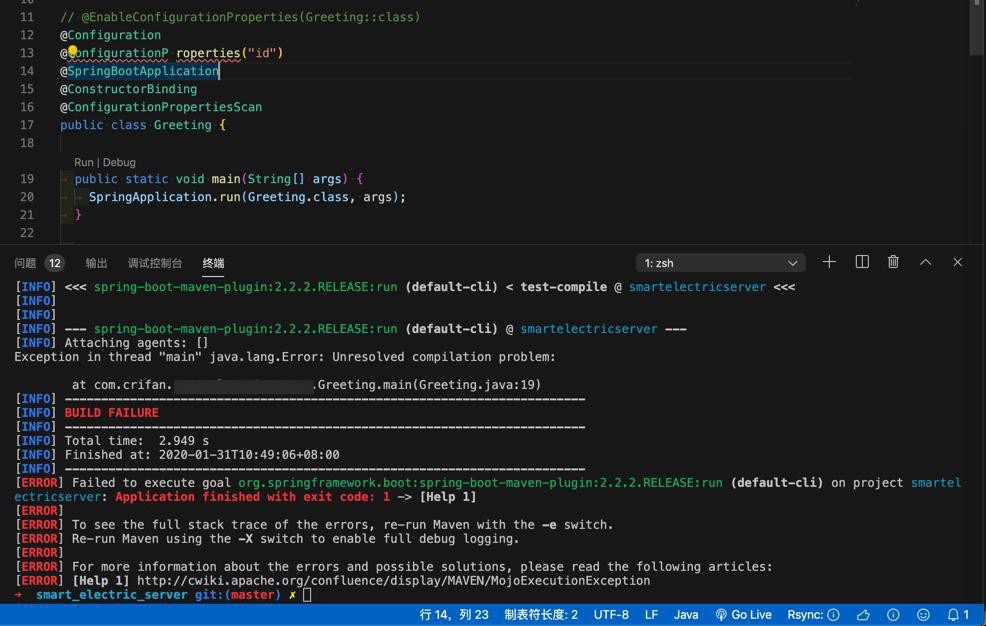Click the circled info status icon
Image resolution: width=986 pixels, height=626 pixels.
[x=893, y=615]
